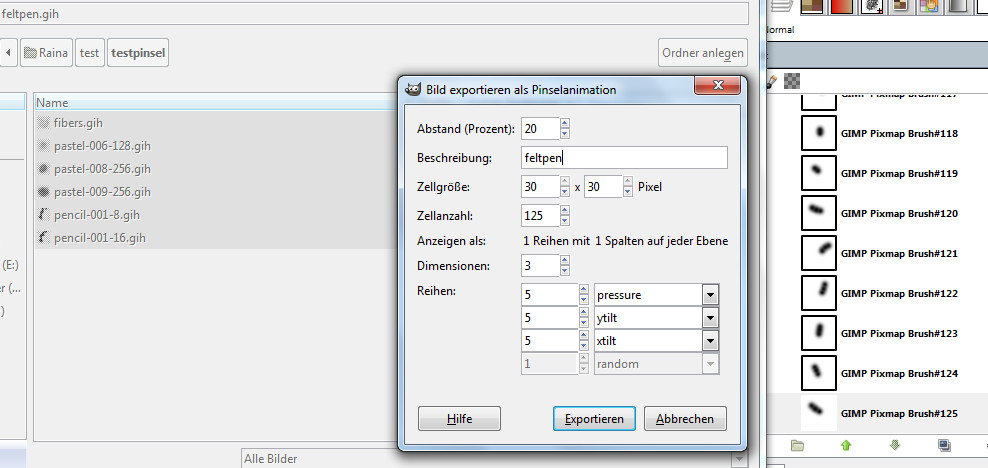Select file pastel-008-256.gih

pos(102,169)
